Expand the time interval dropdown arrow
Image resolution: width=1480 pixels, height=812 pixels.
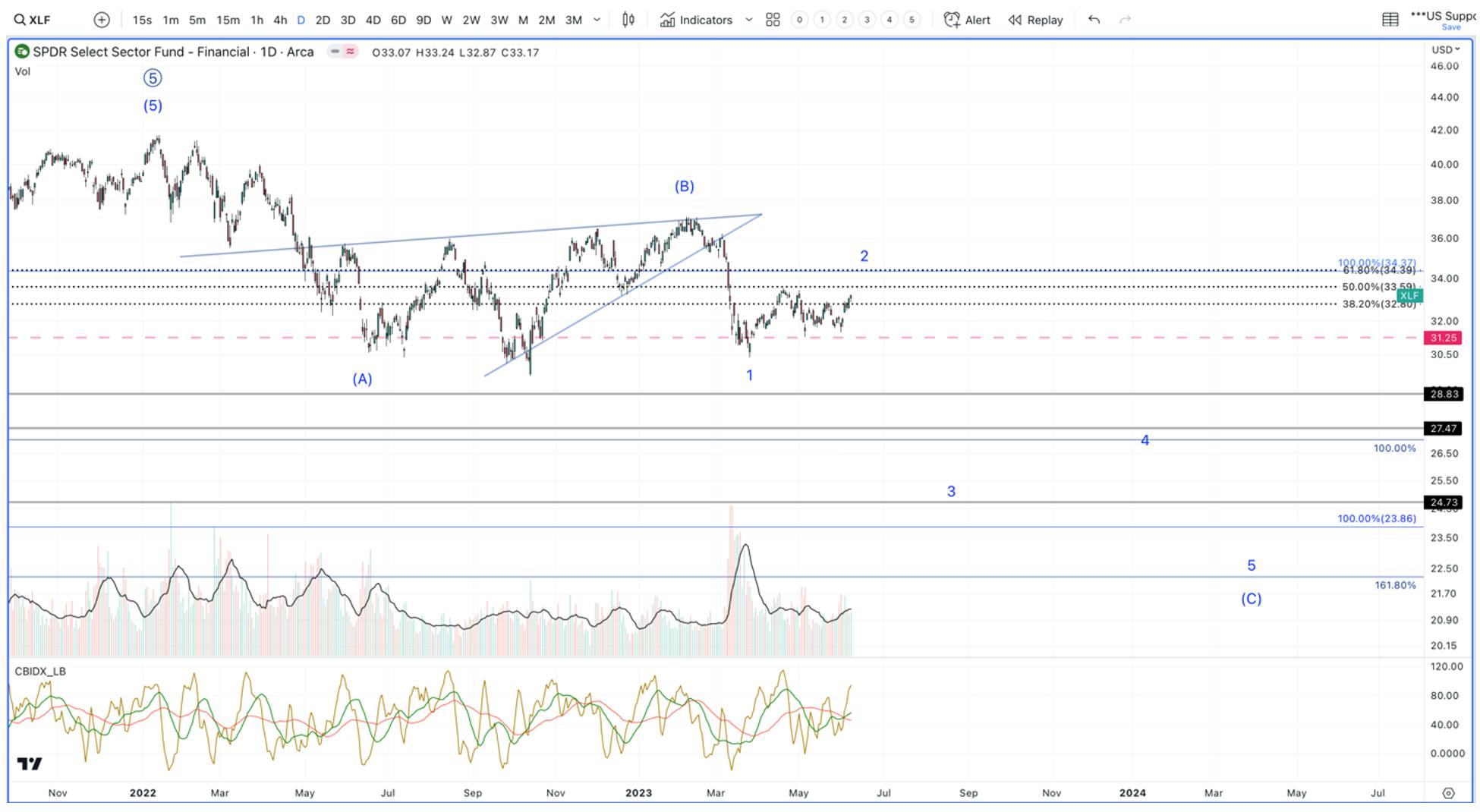pyautogui.click(x=597, y=20)
